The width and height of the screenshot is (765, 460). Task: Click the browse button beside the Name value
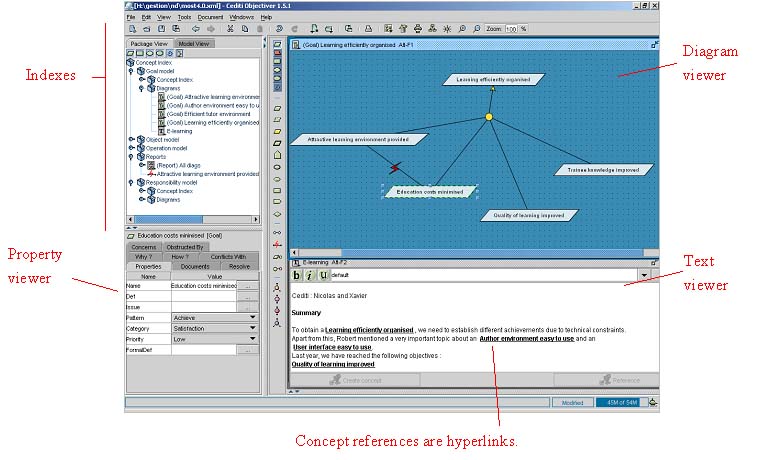click(247, 286)
